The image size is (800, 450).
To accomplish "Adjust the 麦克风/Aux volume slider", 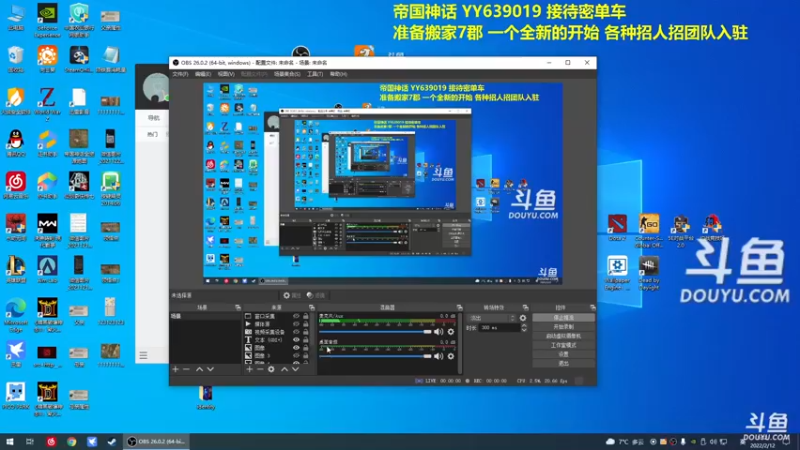I will pos(376,332).
